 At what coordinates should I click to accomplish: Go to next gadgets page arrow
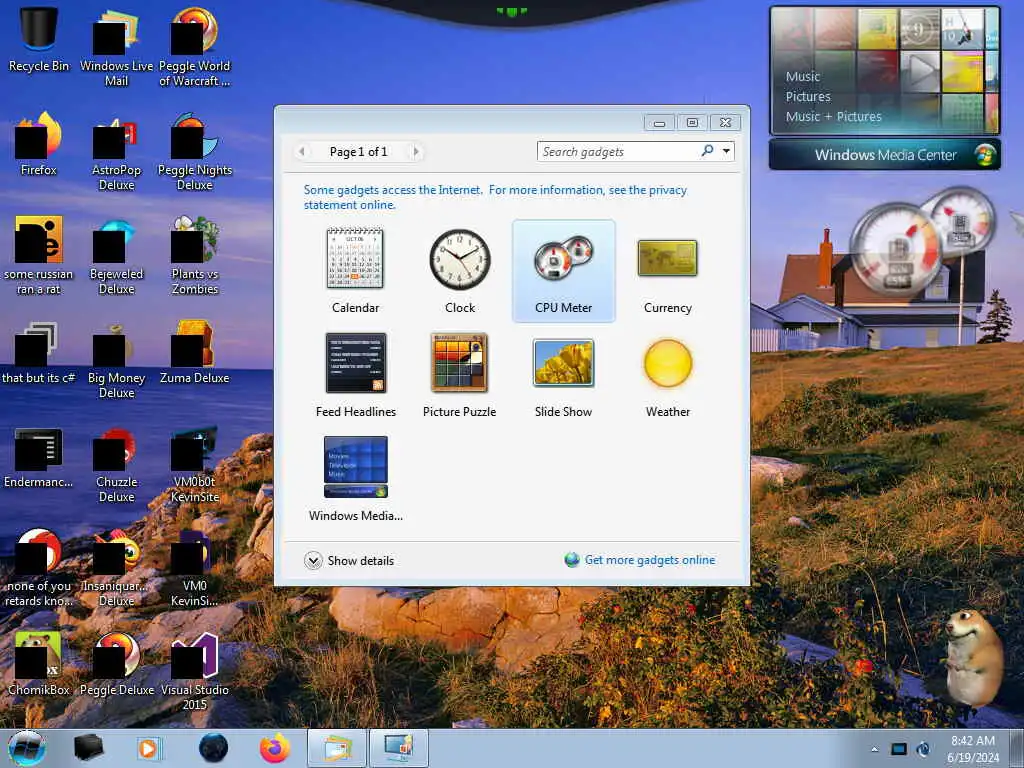coord(415,152)
